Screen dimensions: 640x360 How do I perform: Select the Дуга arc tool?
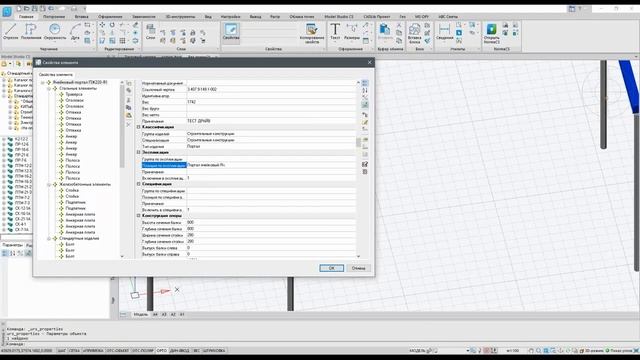75,31
